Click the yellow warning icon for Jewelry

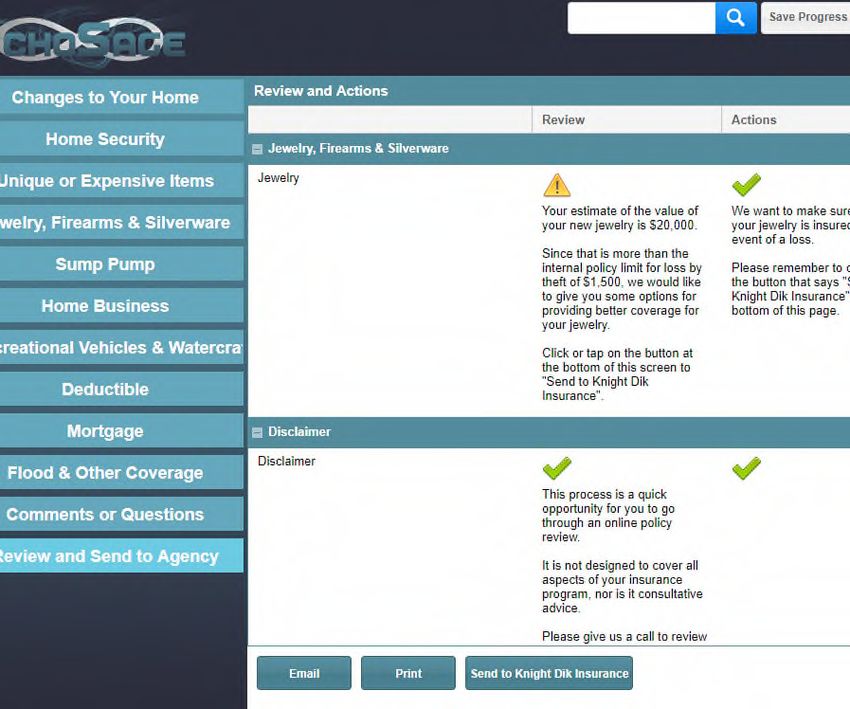coord(556,185)
